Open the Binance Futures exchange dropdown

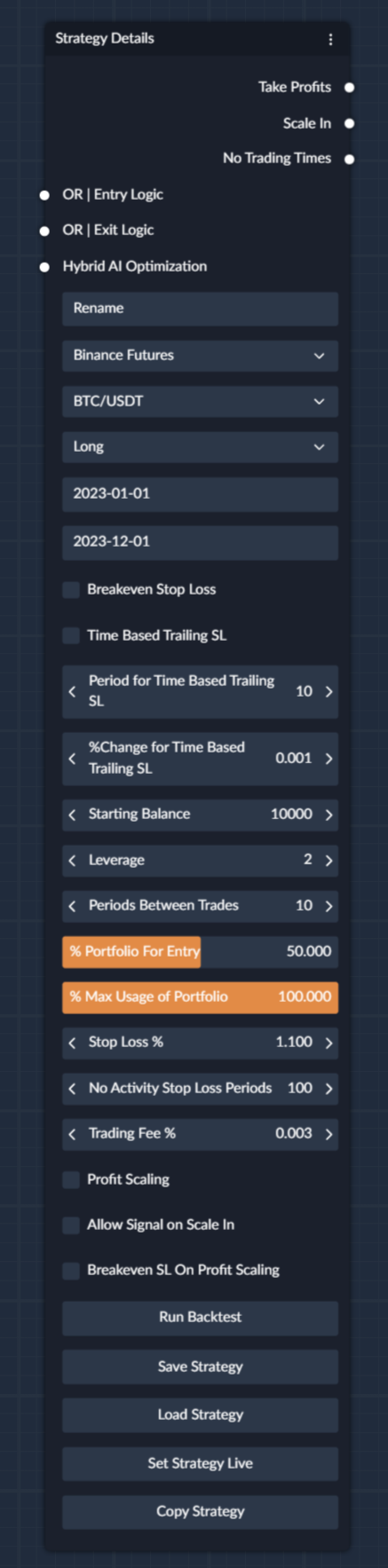[x=200, y=355]
